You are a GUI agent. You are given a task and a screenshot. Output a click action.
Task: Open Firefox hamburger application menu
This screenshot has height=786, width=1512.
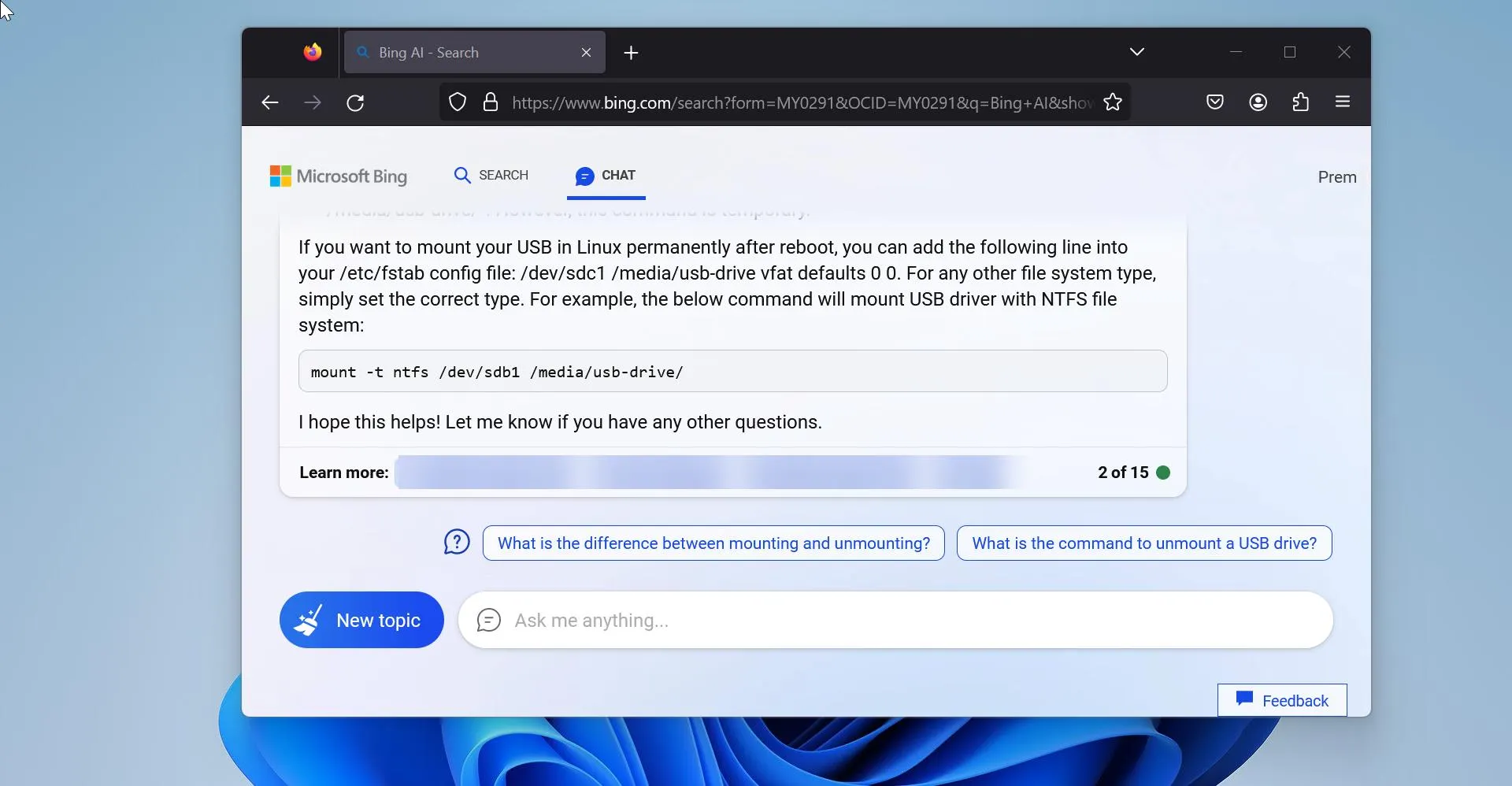pos(1343,102)
